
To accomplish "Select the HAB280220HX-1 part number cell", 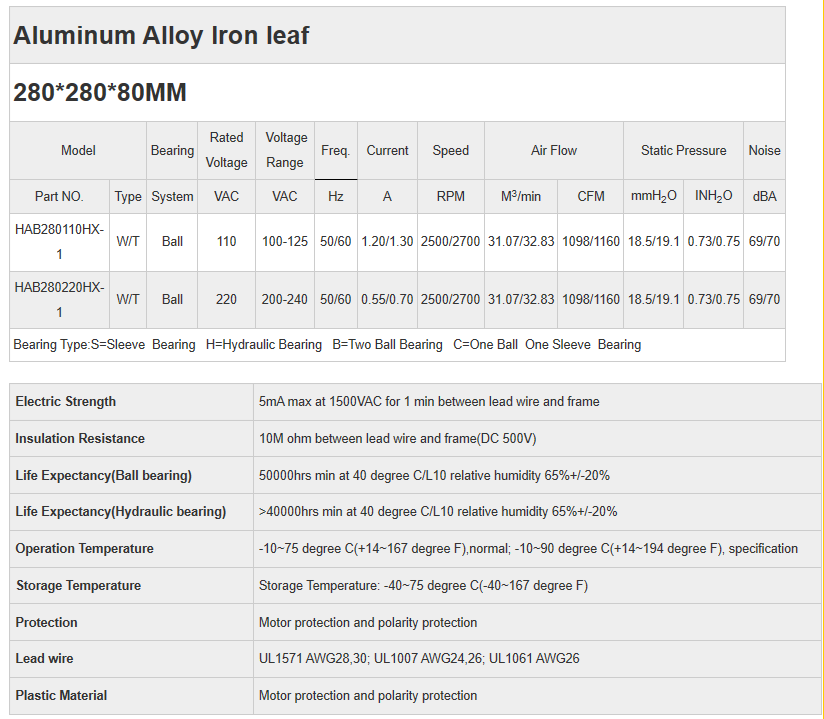I will [59, 299].
